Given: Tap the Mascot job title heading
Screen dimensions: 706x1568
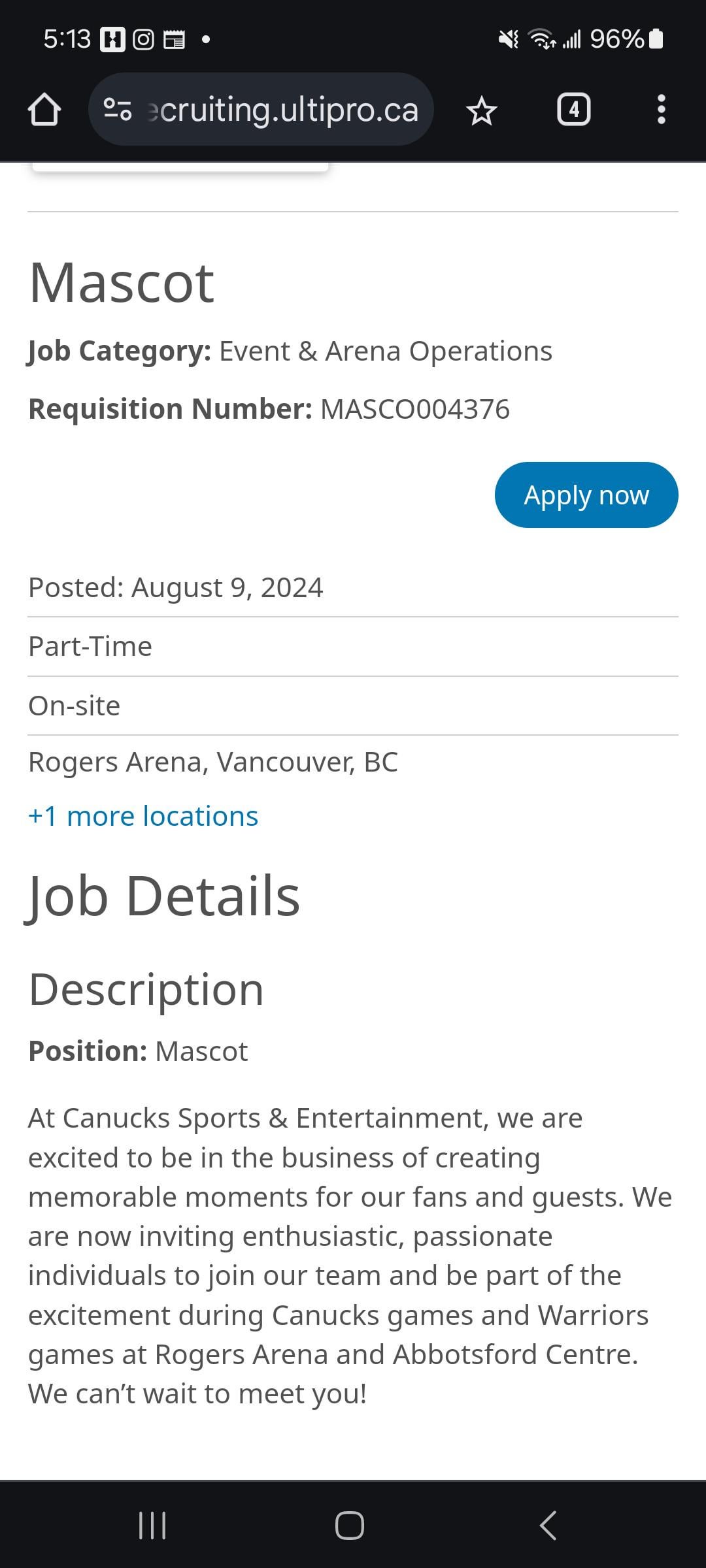Looking at the screenshot, I should click(122, 283).
